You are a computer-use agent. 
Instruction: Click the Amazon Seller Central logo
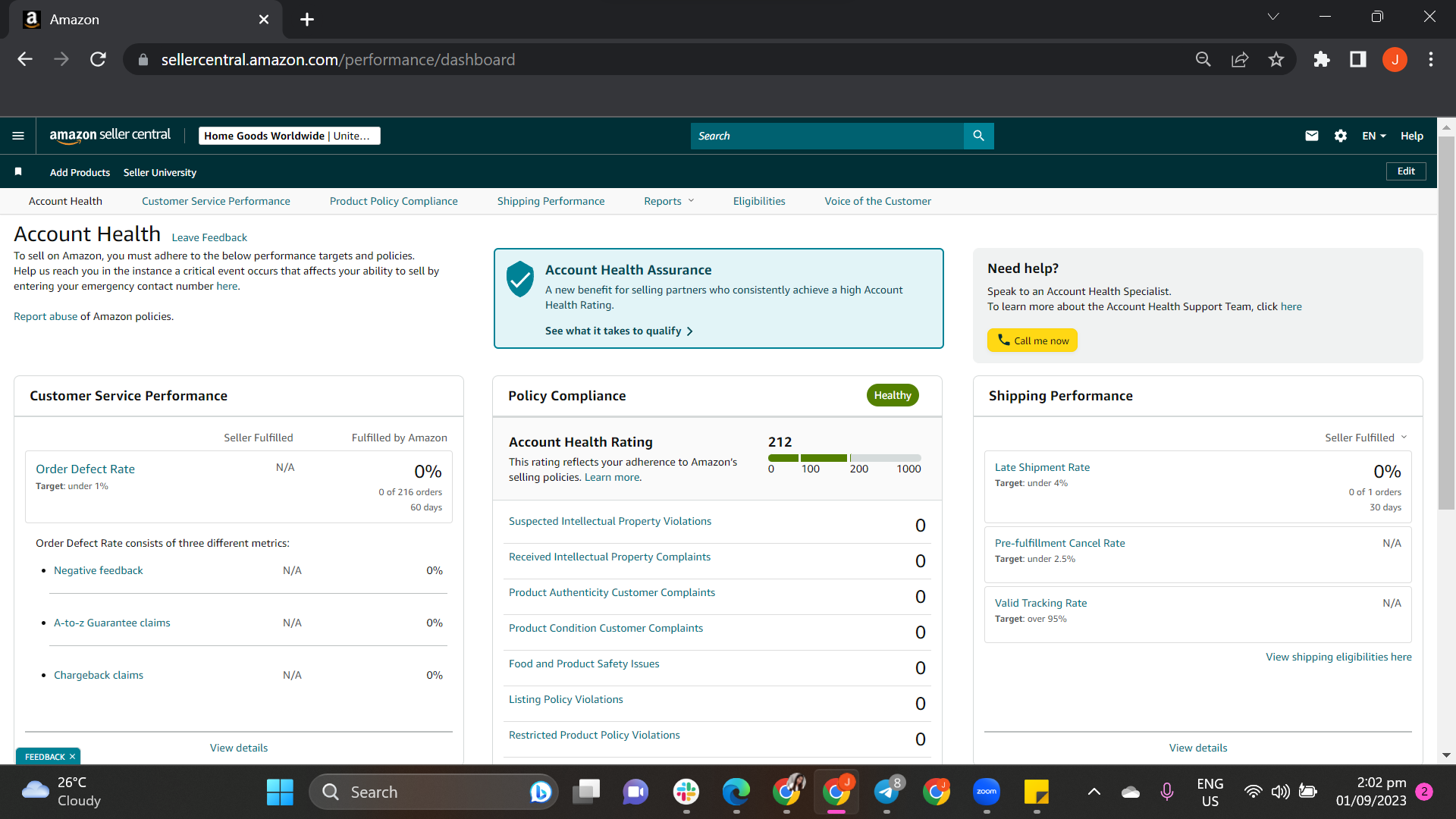tap(110, 136)
